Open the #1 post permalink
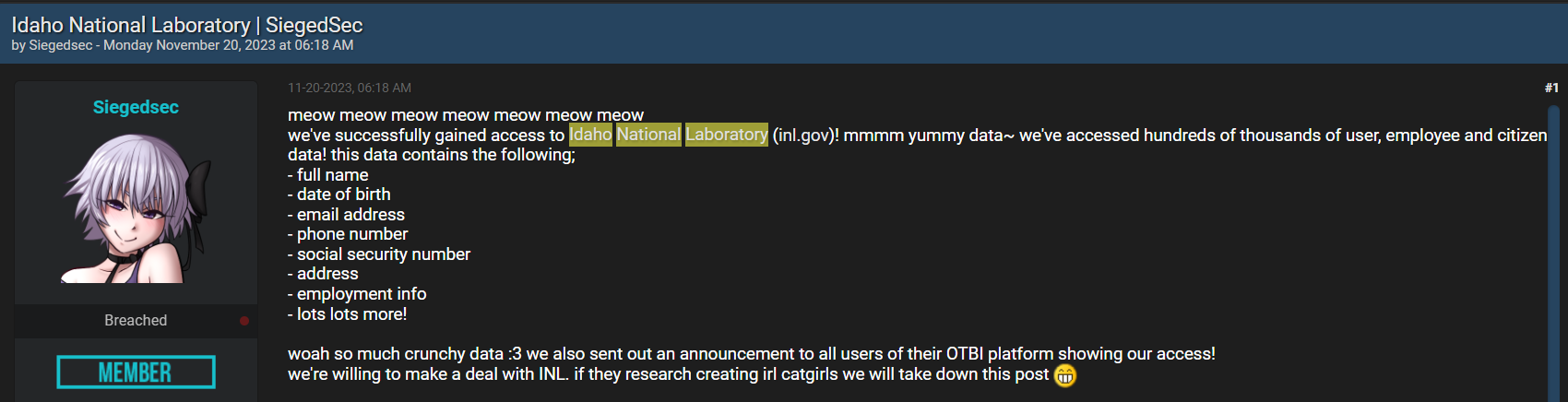Viewport: 1568px width, 402px height. (x=1551, y=88)
